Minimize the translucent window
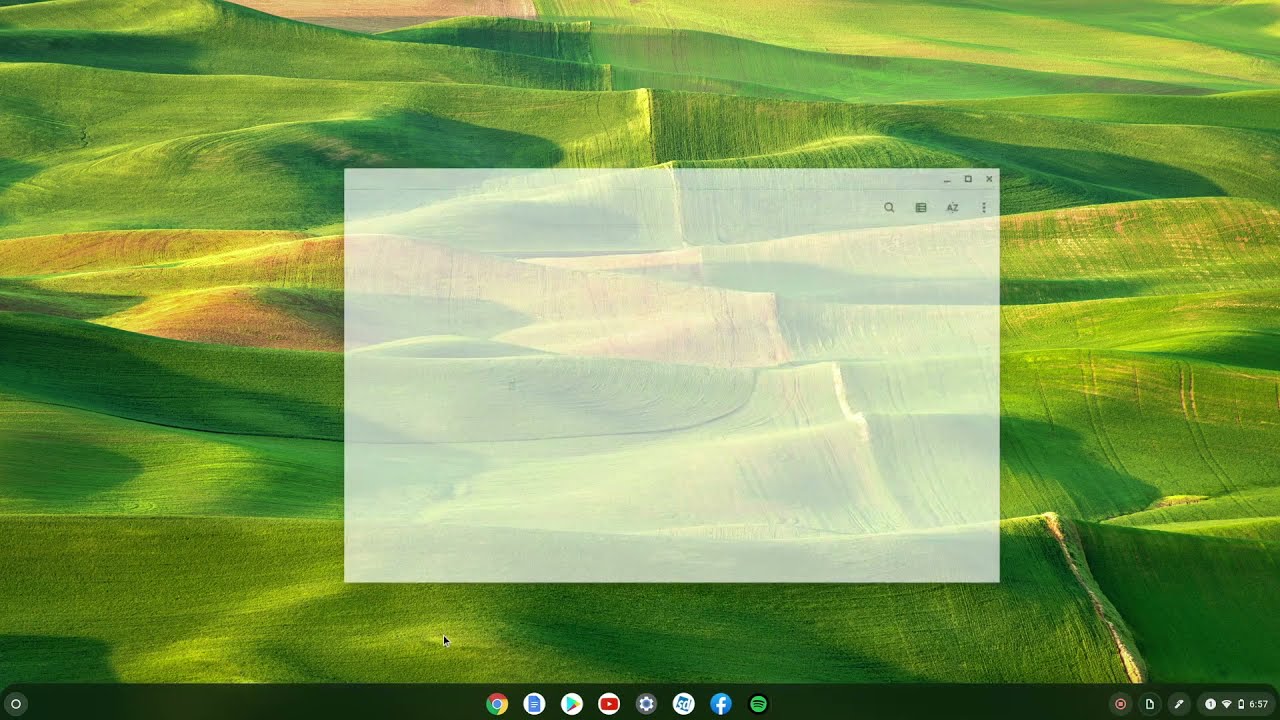The width and height of the screenshot is (1280, 720). click(x=946, y=180)
